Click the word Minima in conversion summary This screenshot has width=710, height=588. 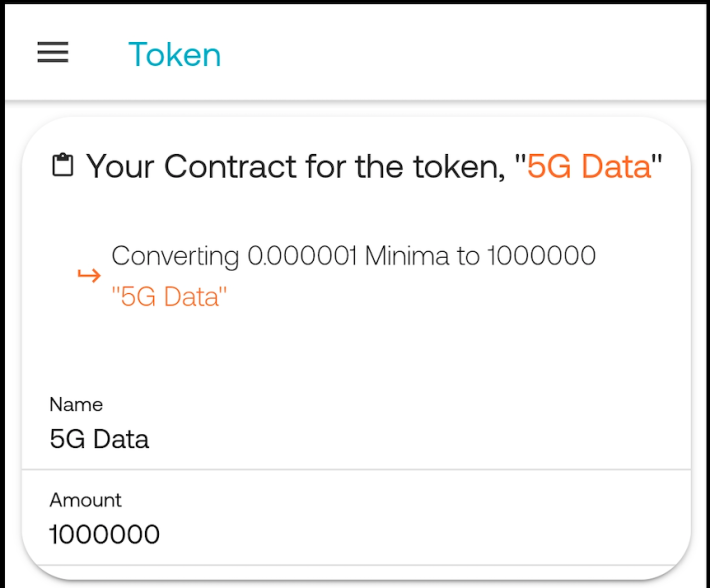coord(408,255)
